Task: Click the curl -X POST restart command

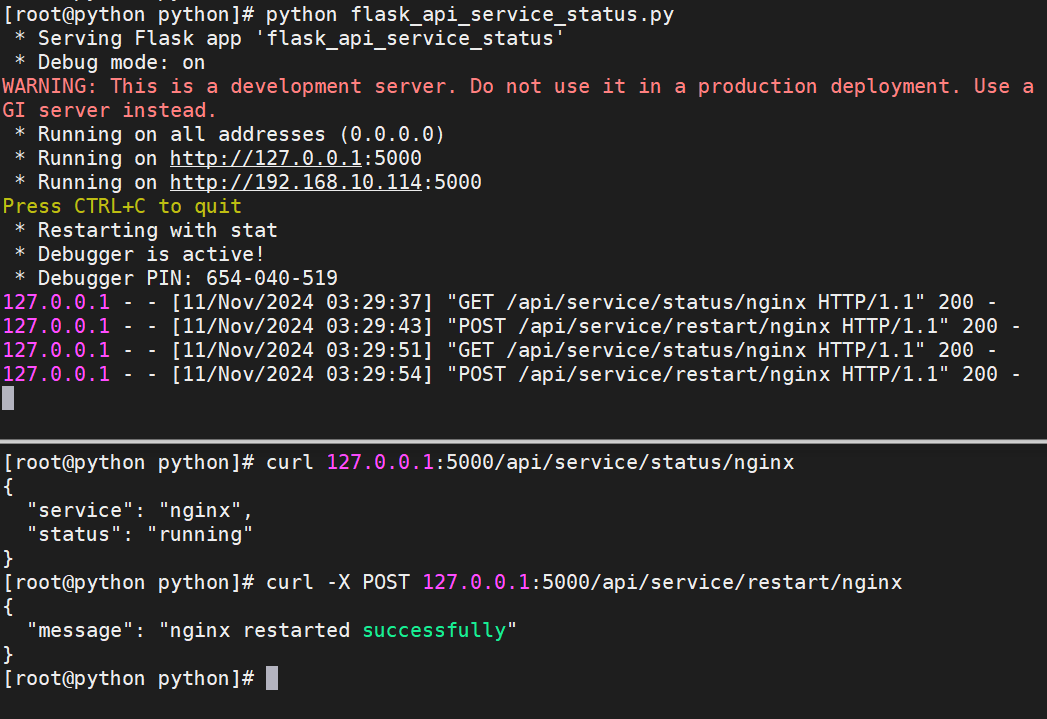Action: [x=583, y=582]
